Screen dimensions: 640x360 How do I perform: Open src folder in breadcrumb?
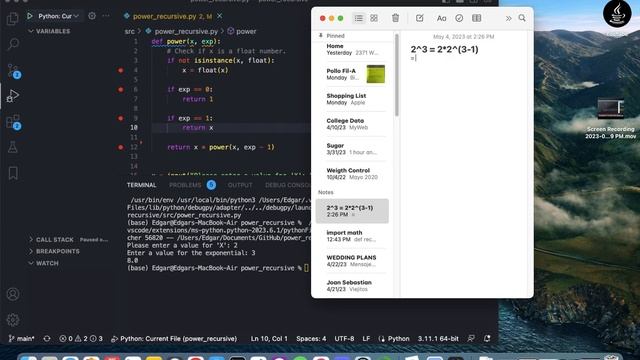(129, 31)
